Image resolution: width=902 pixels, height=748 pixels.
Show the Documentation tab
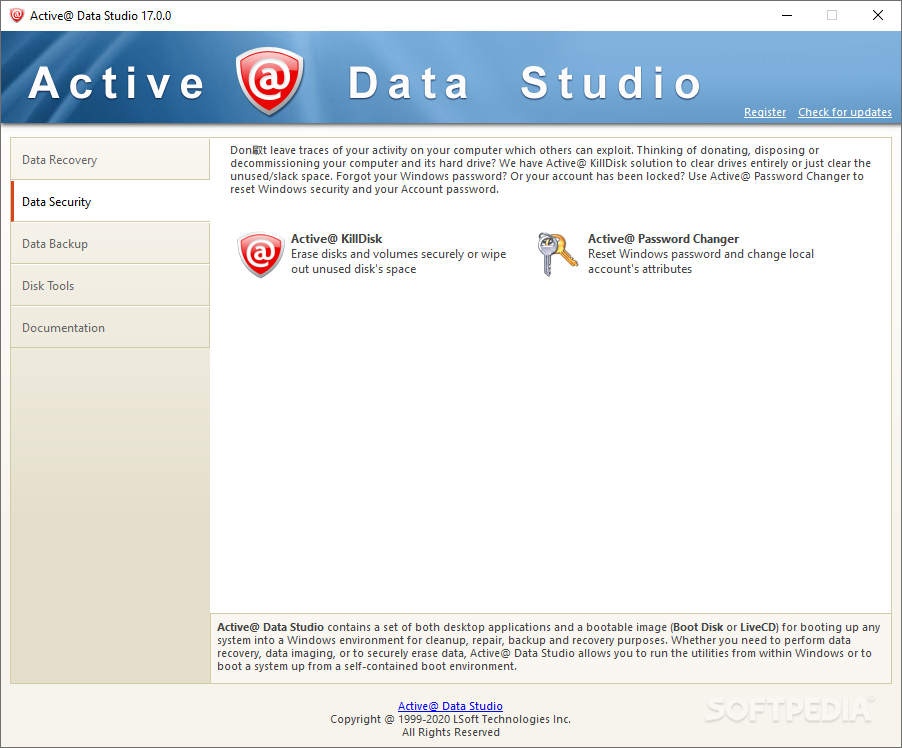click(x=110, y=327)
